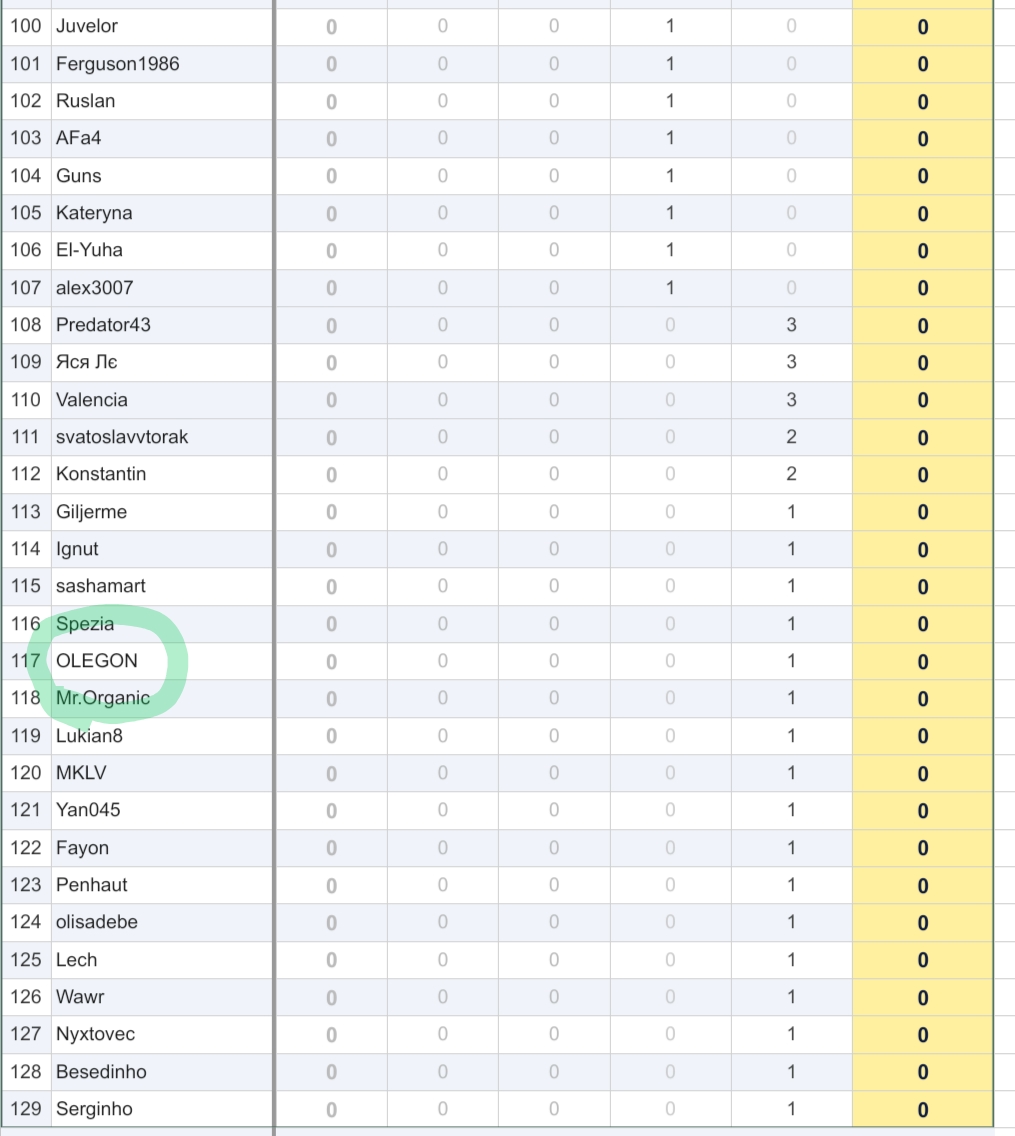Click the OLEGON name cell circled in green
This screenshot has width=1015, height=1136.
pyautogui.click(x=97, y=661)
